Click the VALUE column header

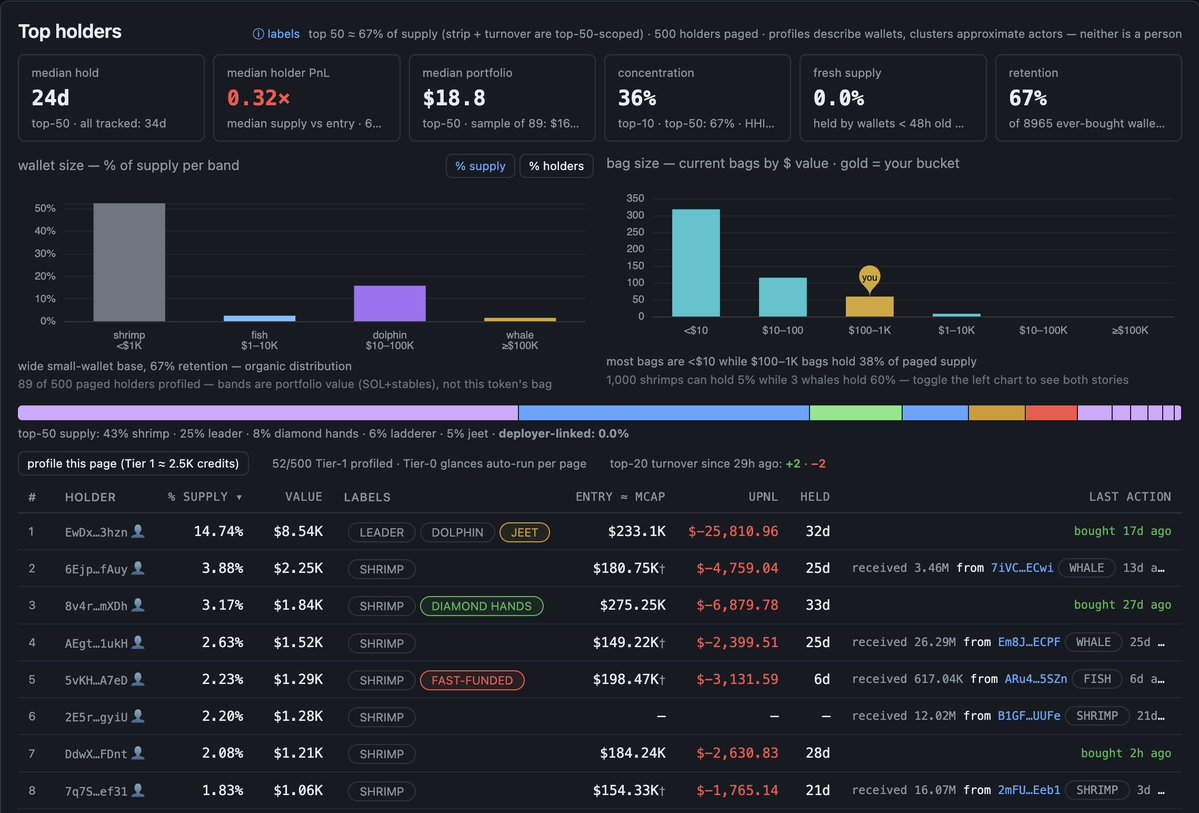point(304,497)
